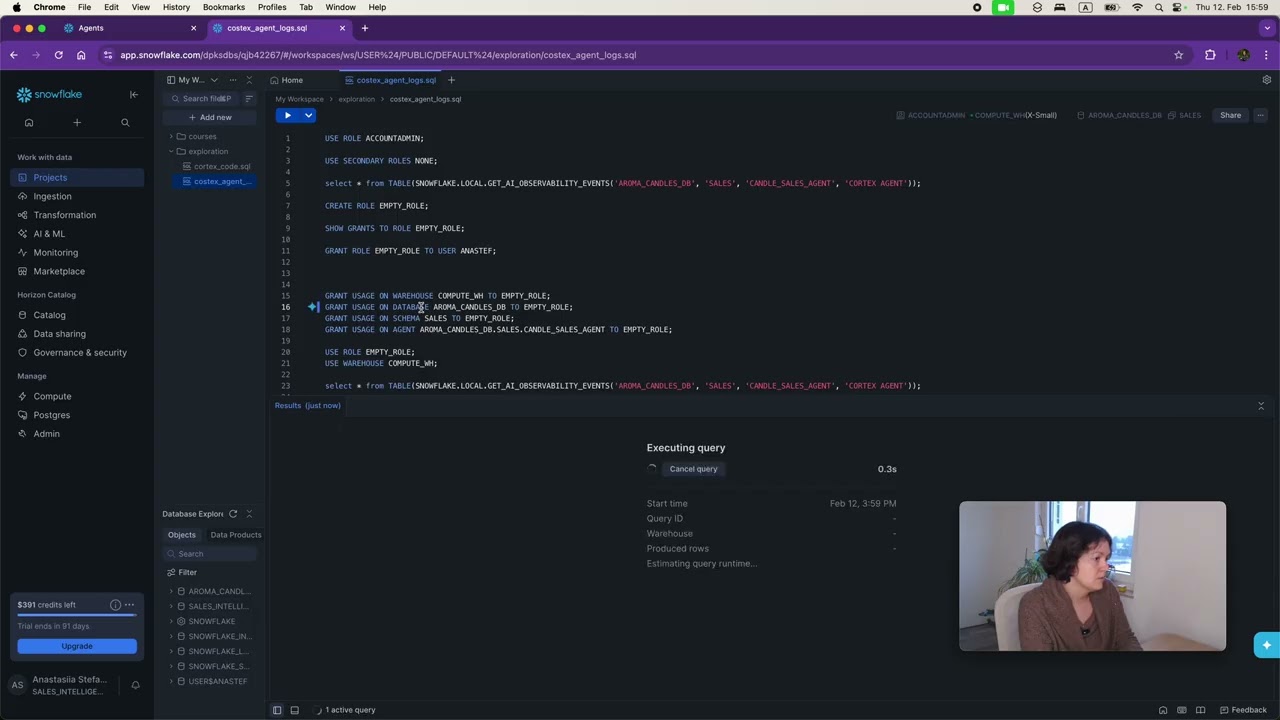The width and height of the screenshot is (1280, 720).
Task: Switch to Objects tab
Action: click(182, 535)
